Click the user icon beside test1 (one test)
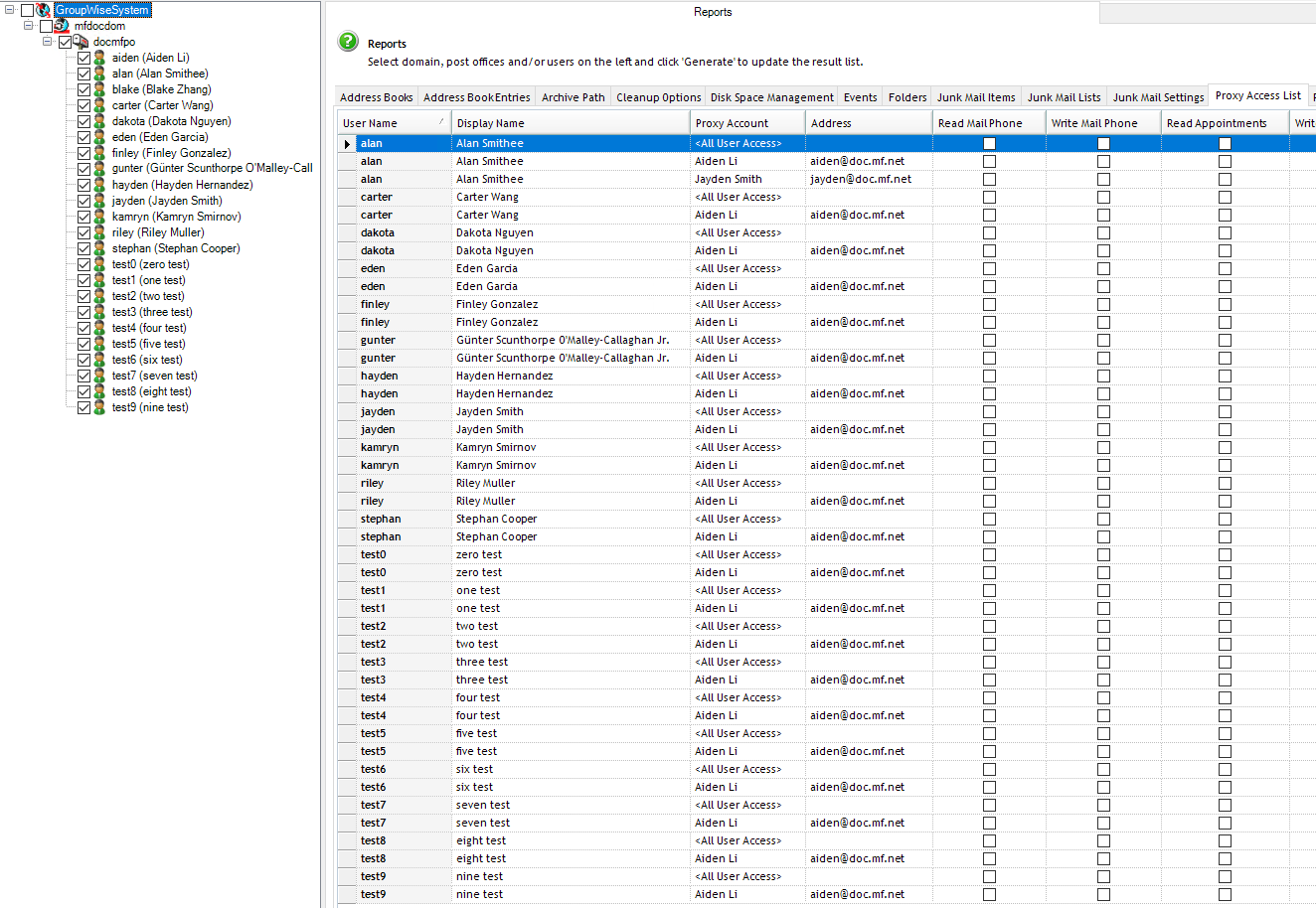Screen dimensions: 1316x908 tap(99, 280)
